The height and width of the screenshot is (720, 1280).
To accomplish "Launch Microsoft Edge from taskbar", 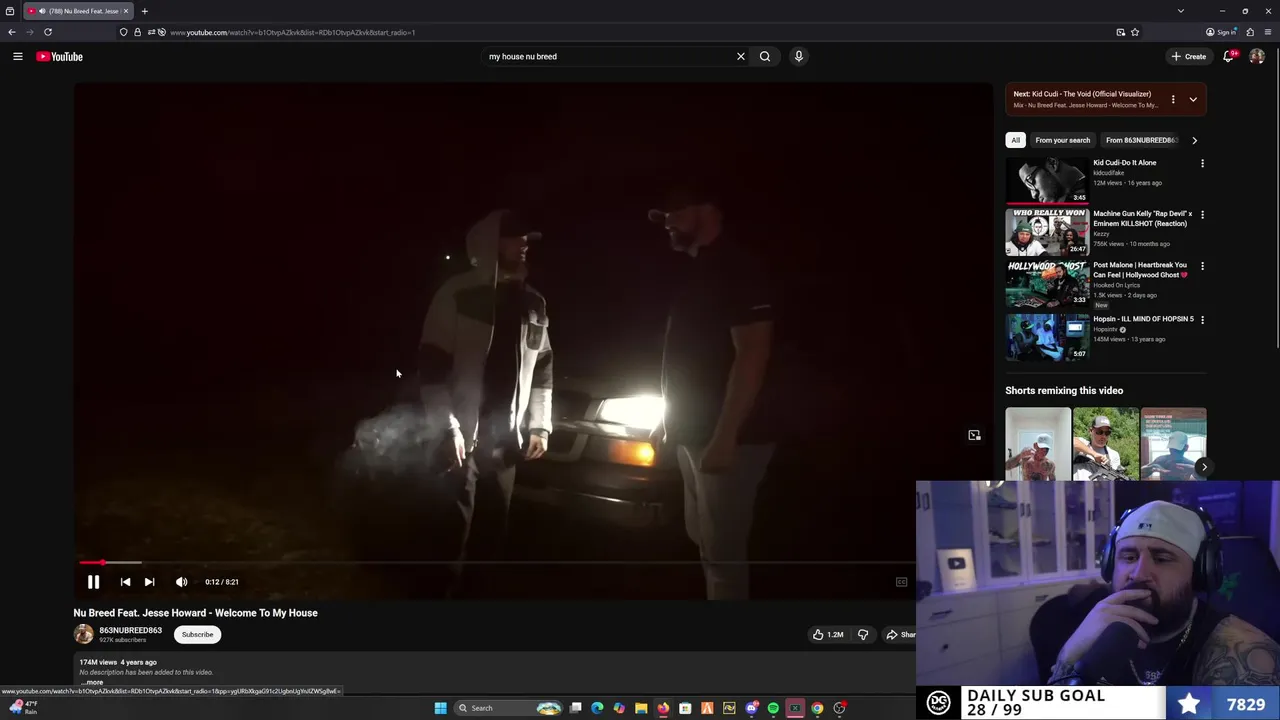I will tap(598, 708).
